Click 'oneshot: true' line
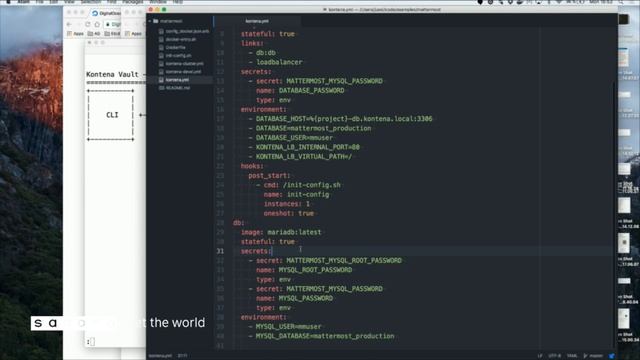Screen dimensions: 640x360 pos(289,213)
